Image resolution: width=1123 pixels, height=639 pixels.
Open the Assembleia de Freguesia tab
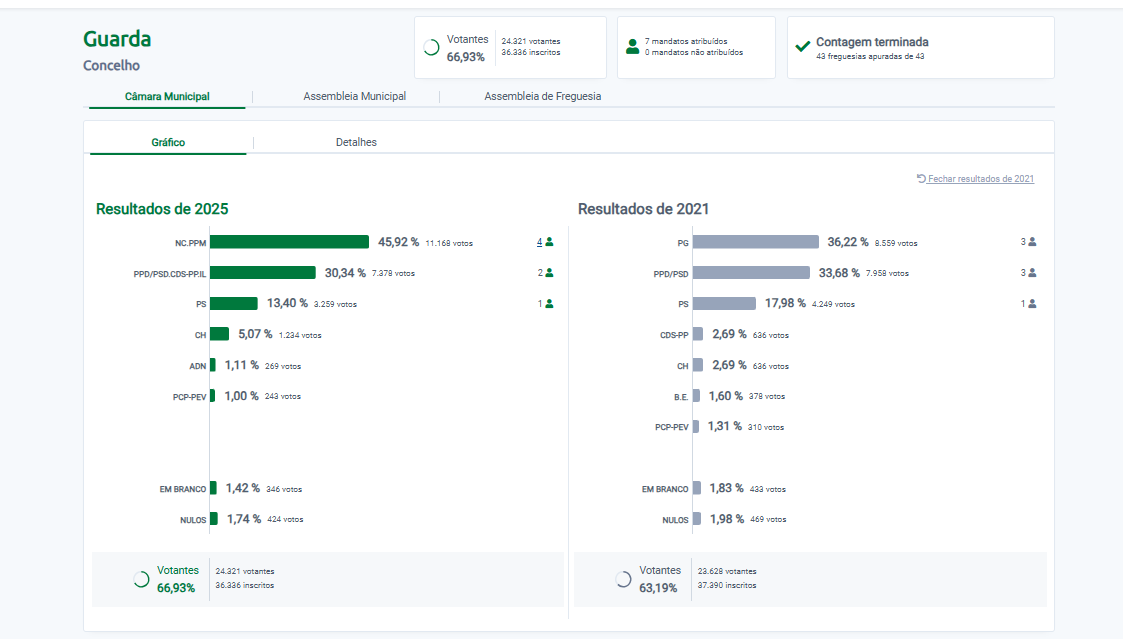(542, 97)
